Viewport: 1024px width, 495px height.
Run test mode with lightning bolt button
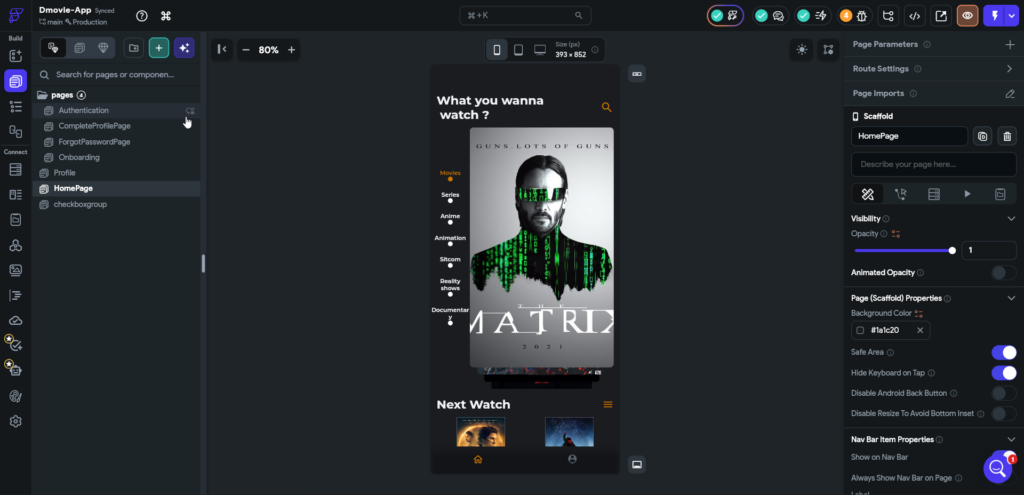pyautogui.click(x=994, y=16)
